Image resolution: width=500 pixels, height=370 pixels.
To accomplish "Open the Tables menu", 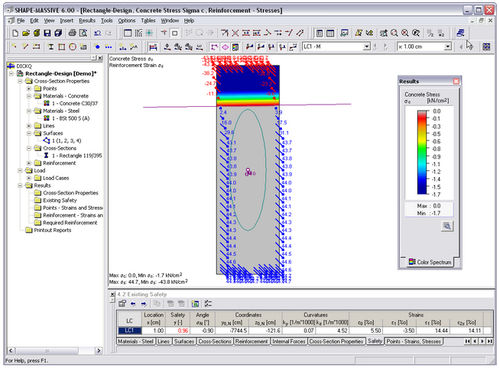I will click(148, 21).
